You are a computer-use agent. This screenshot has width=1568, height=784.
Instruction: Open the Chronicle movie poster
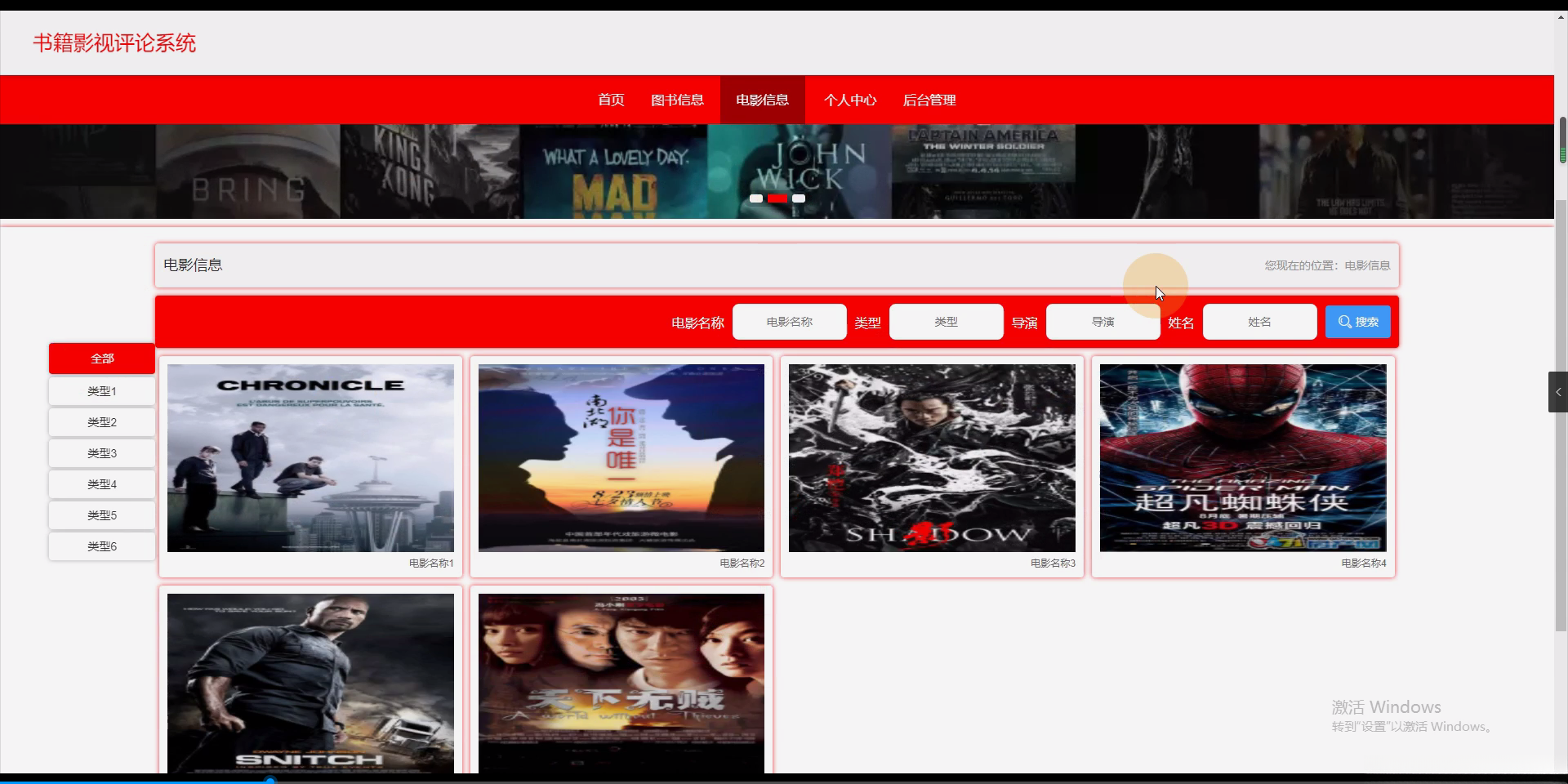[310, 458]
